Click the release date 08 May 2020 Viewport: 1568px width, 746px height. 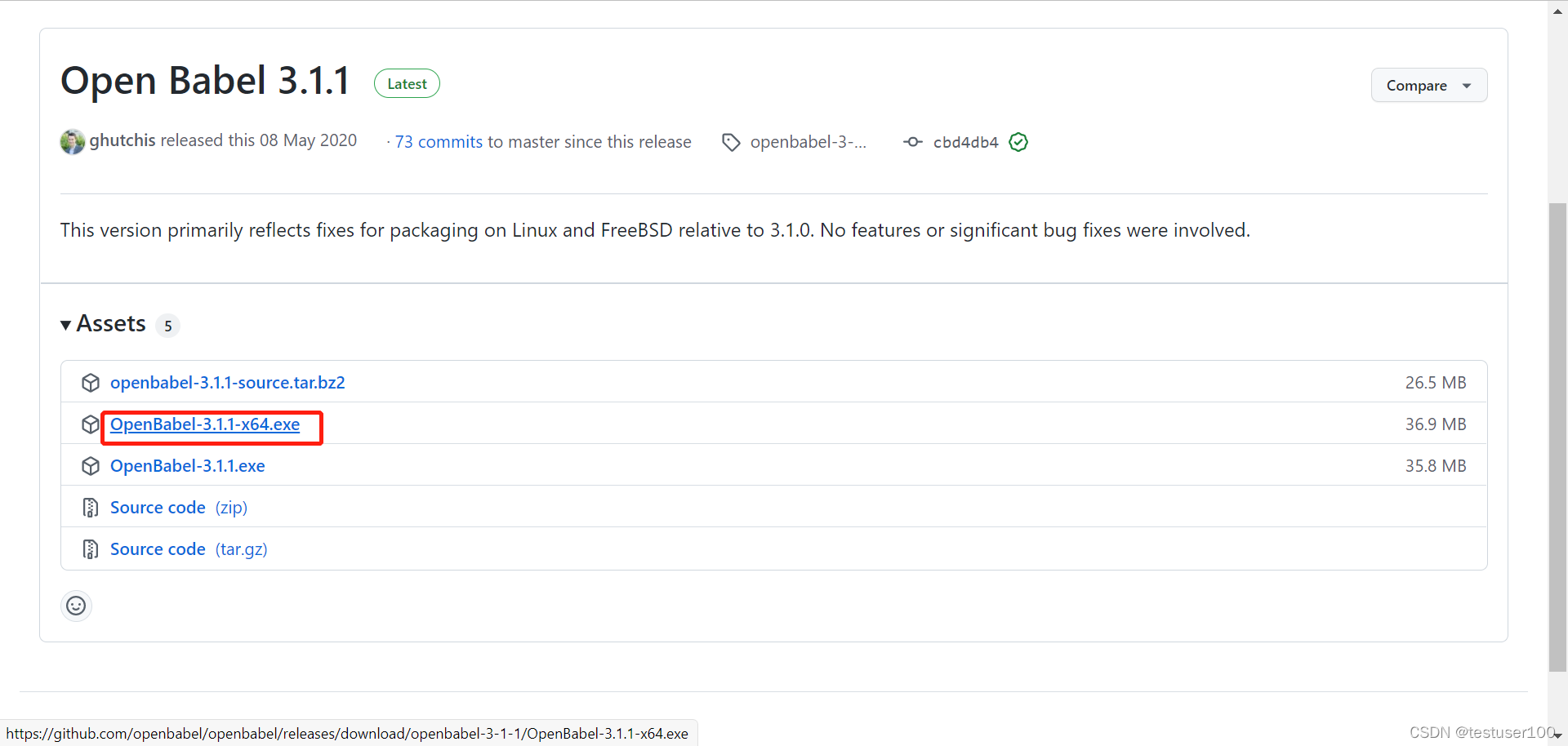pos(308,140)
